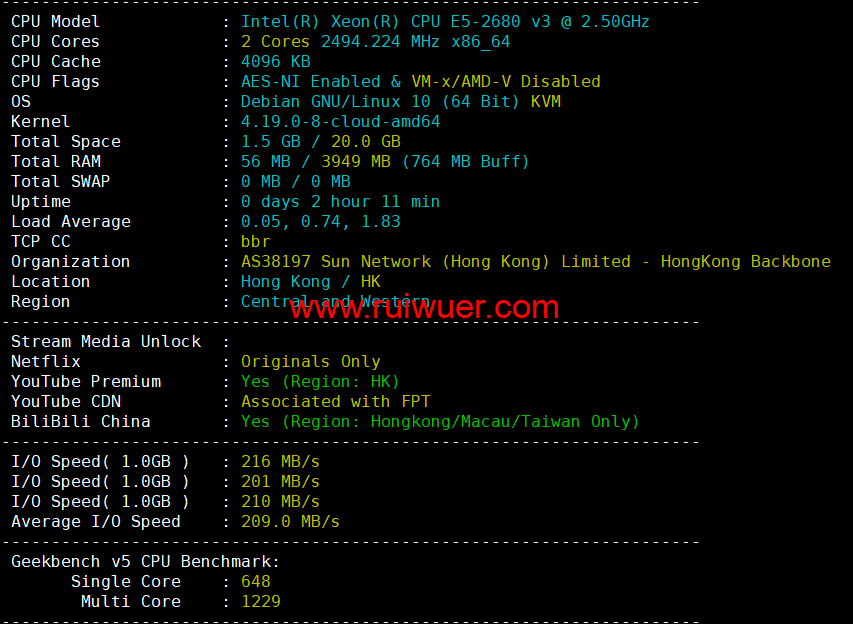The image size is (853, 624).
Task: Select the Netflix Originals Only result
Action: (311, 362)
